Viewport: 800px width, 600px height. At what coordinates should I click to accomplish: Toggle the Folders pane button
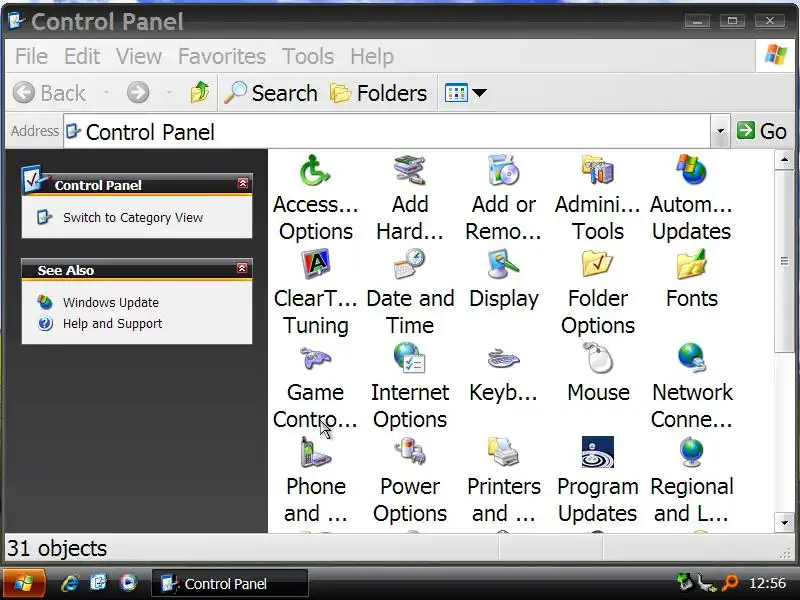click(x=379, y=93)
